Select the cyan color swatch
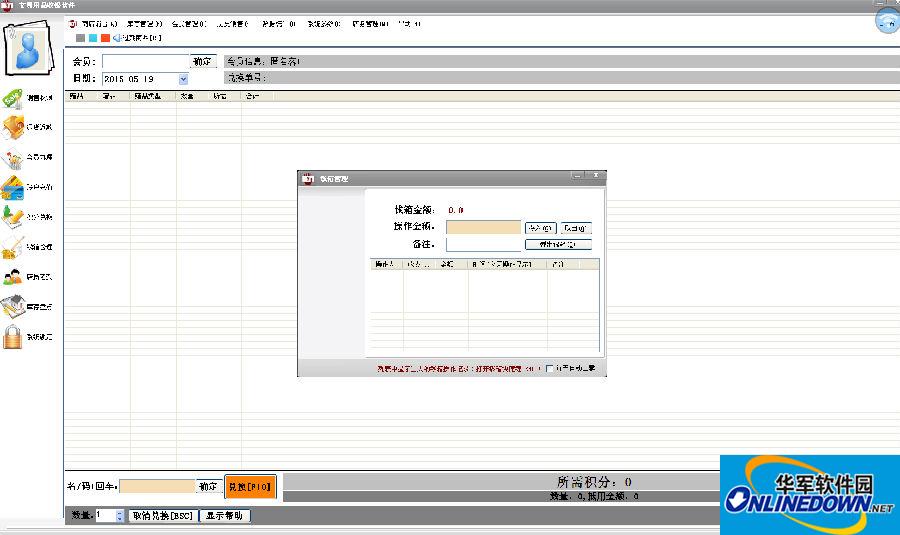Viewport: 900px width, 535px height. pyautogui.click(x=93, y=38)
